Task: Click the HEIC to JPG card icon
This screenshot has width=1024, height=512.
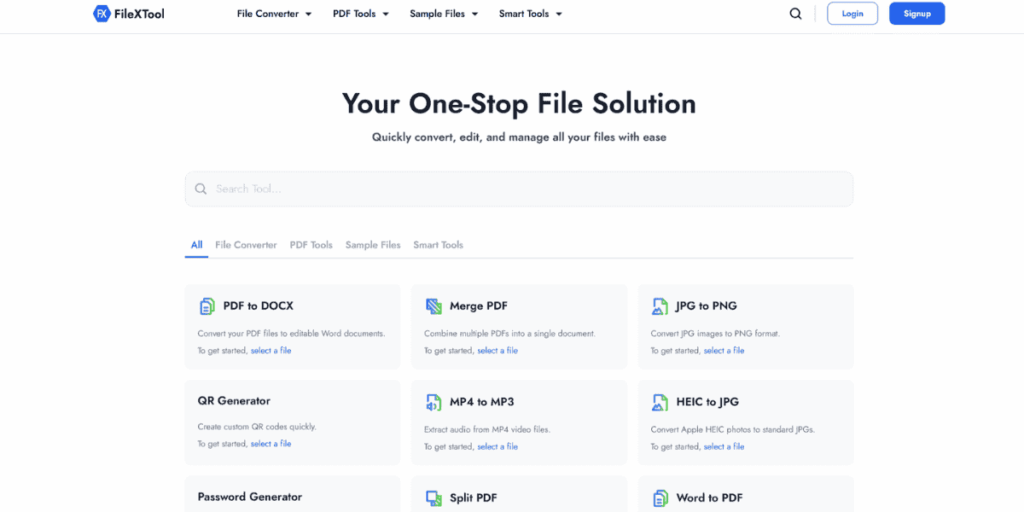Action: (x=660, y=402)
